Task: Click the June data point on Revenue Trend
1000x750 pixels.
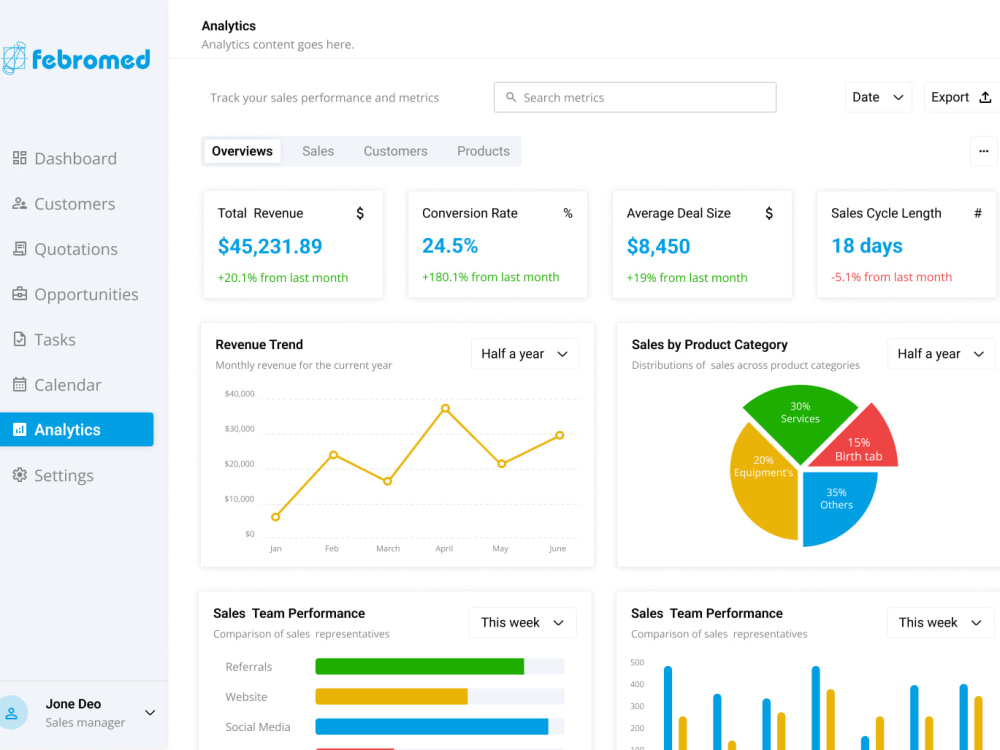Action: coord(559,436)
